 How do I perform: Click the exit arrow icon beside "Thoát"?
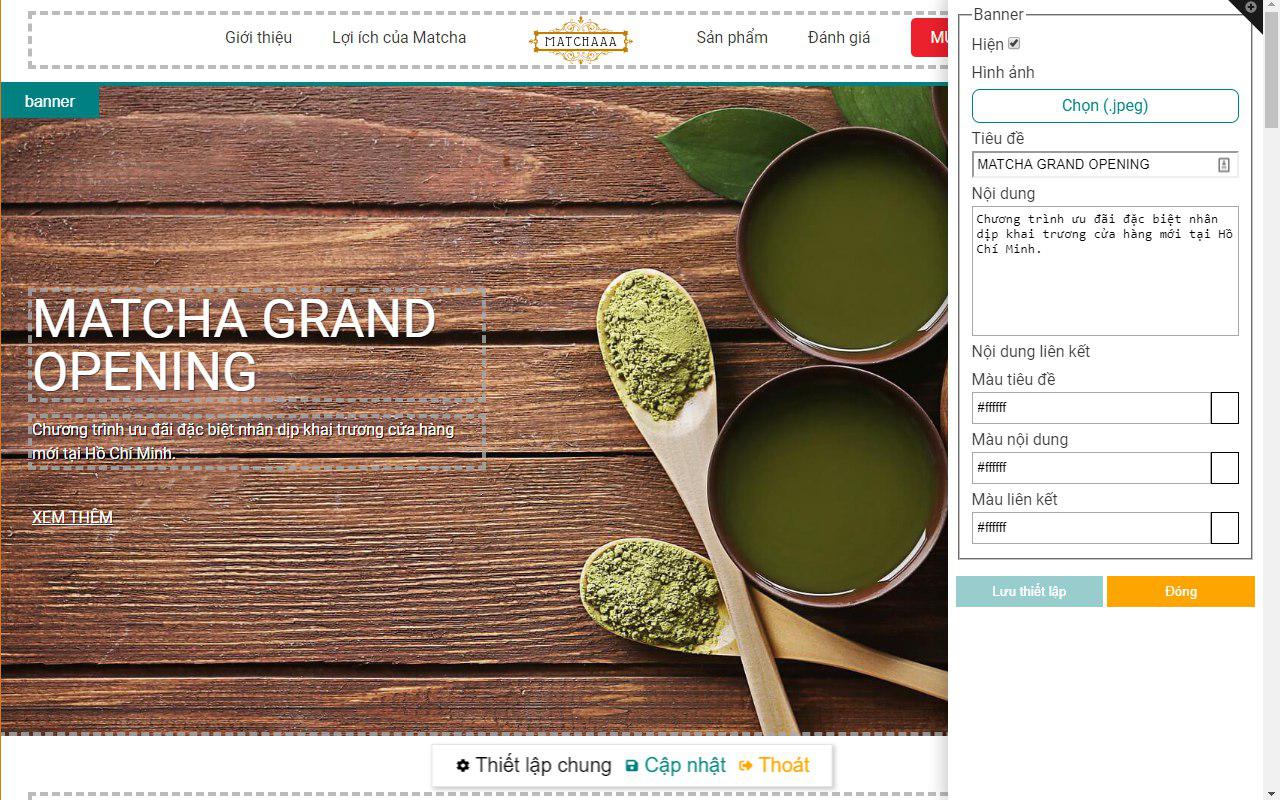click(x=746, y=765)
